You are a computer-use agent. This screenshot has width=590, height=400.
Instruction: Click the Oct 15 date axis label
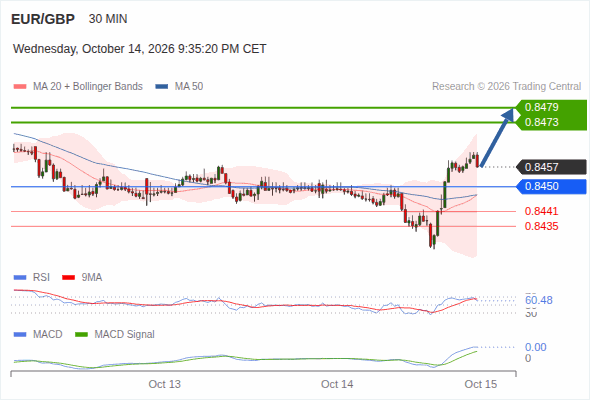click(x=481, y=384)
